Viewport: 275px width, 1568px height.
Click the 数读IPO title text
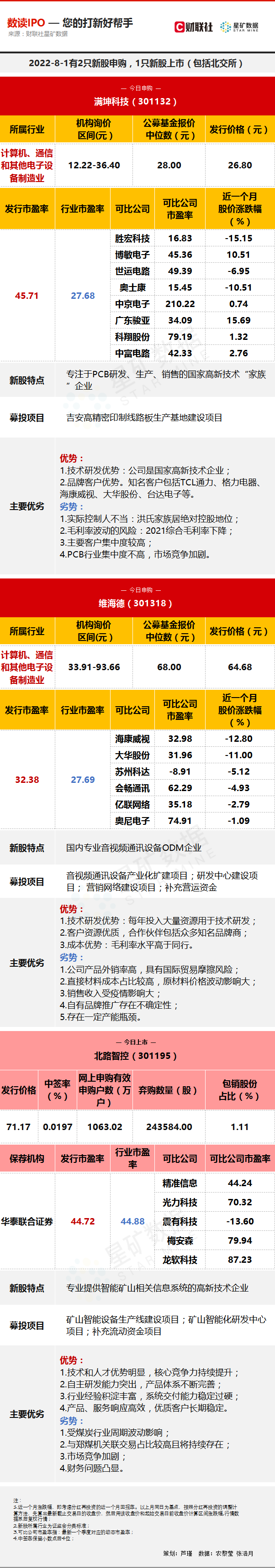[x=26, y=22]
